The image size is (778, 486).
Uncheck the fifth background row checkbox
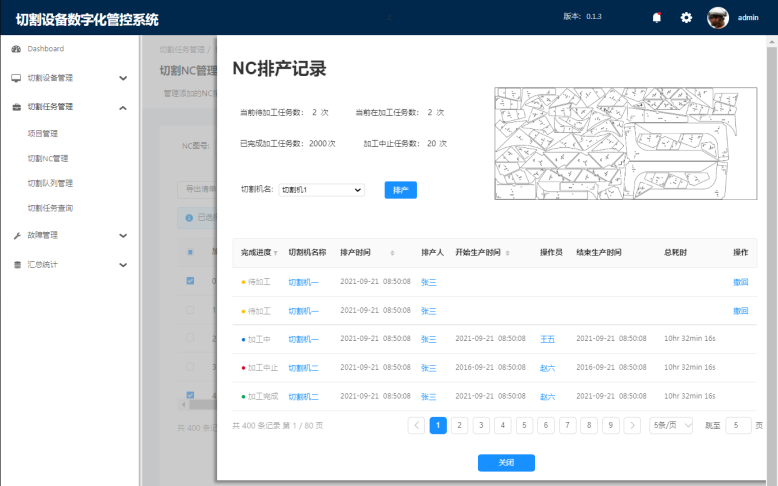pos(190,395)
